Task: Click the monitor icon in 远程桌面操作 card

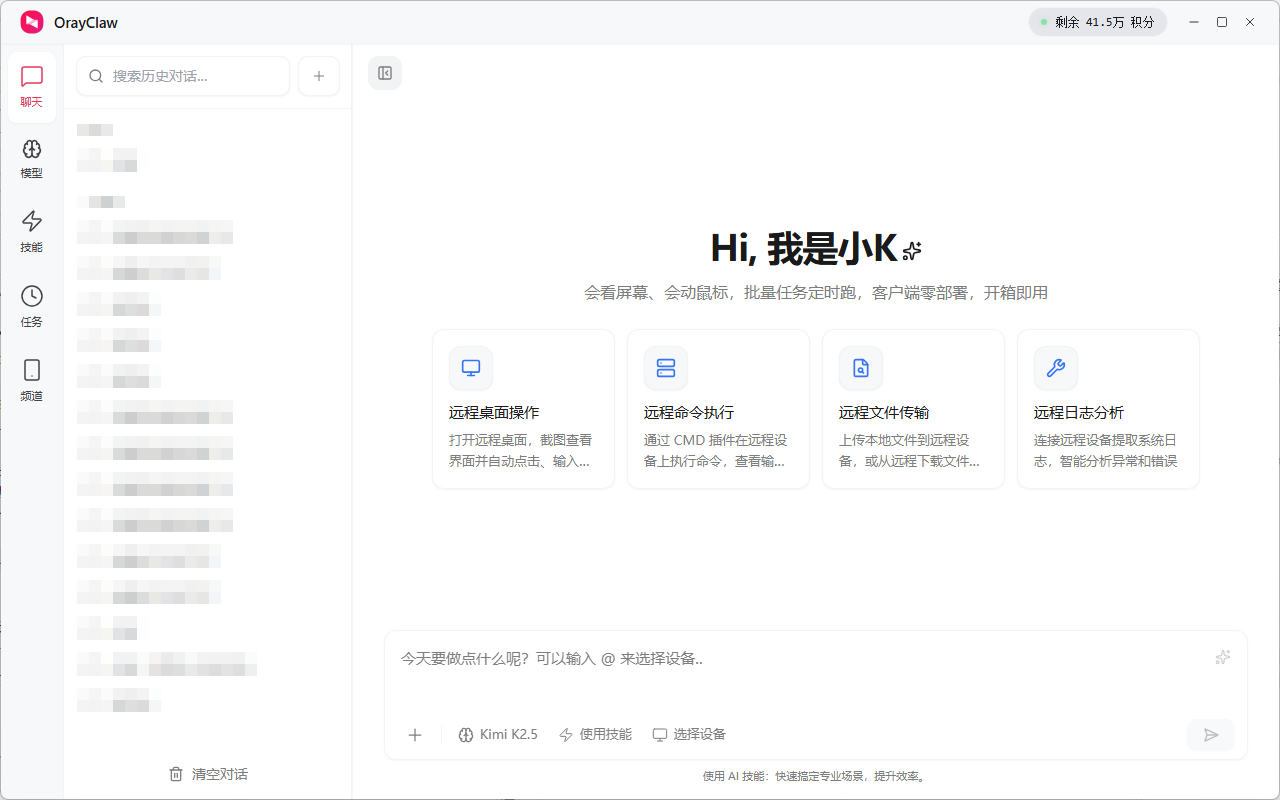Action: pyautogui.click(x=471, y=368)
